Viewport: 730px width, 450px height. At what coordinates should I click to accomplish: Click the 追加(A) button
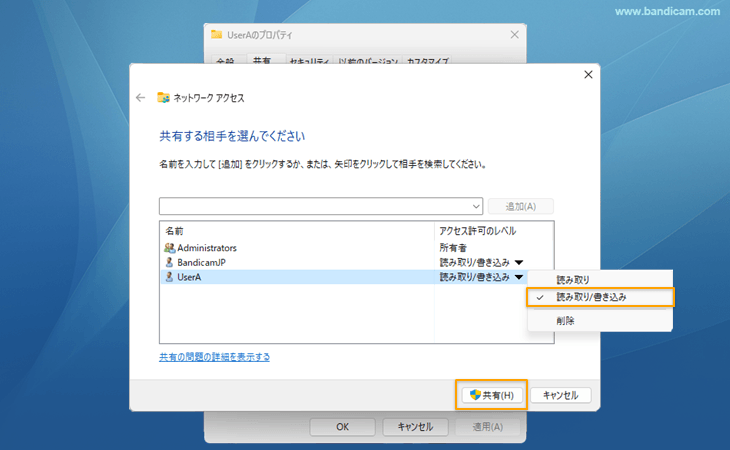pos(521,206)
